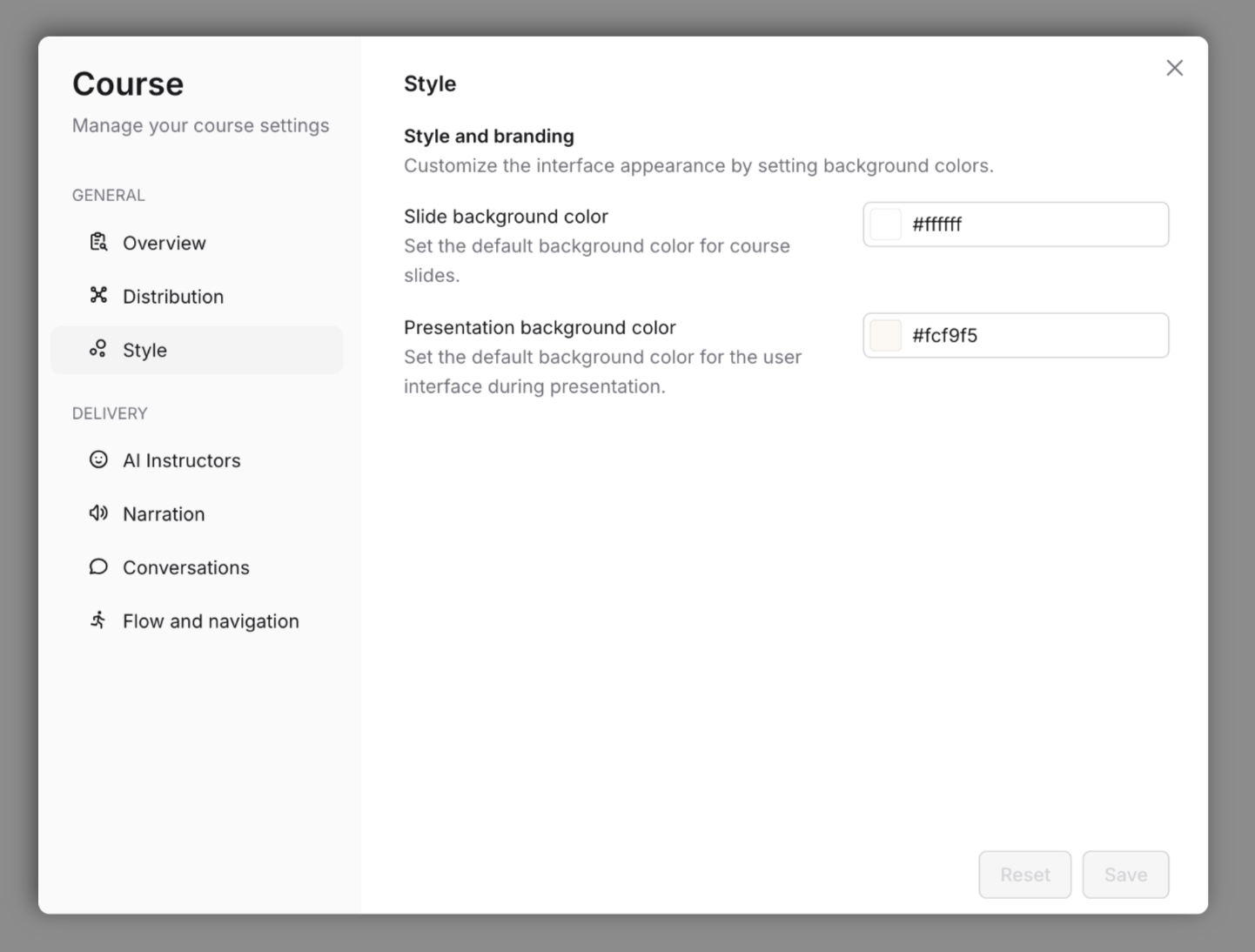Click the Save button

[x=1125, y=875]
